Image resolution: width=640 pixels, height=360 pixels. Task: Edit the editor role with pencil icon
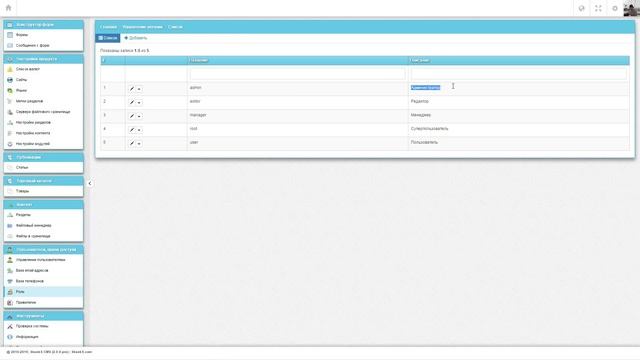(131, 102)
